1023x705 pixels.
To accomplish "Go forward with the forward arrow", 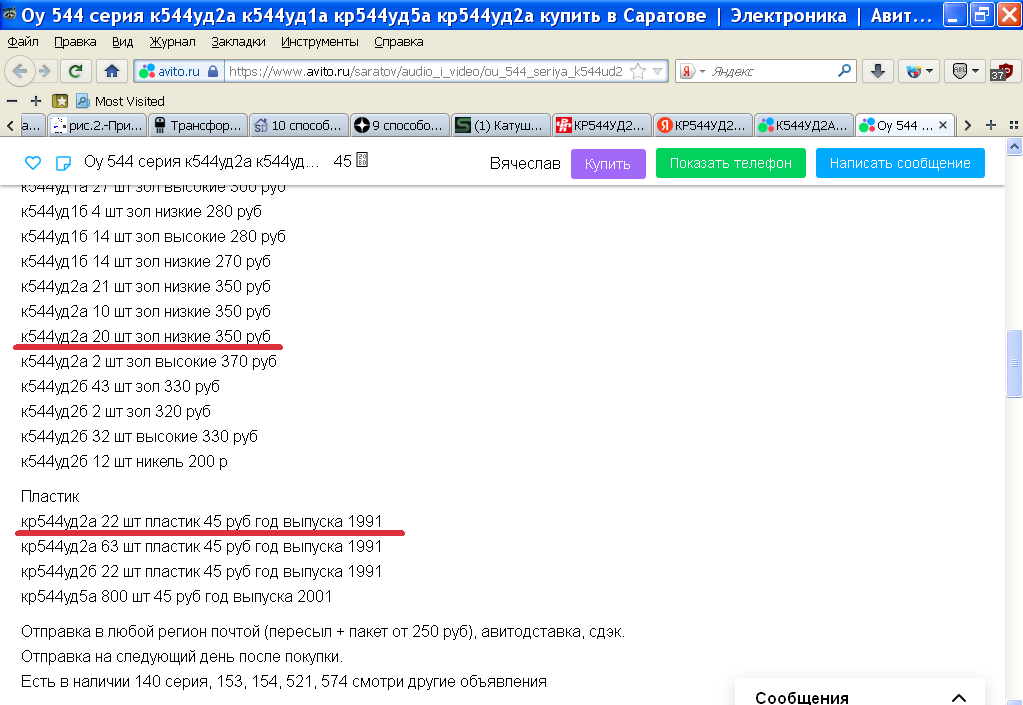I will click(44, 71).
